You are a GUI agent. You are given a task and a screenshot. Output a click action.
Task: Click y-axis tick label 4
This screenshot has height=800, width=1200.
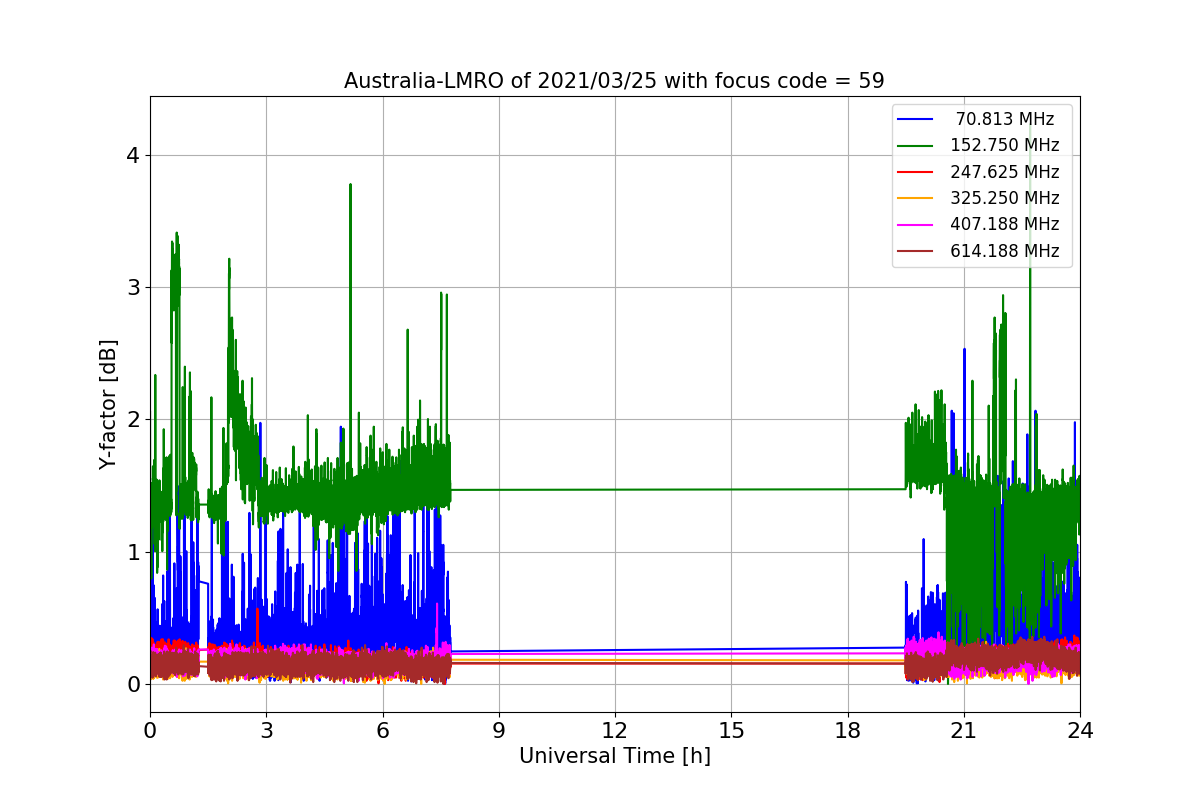(x=133, y=155)
